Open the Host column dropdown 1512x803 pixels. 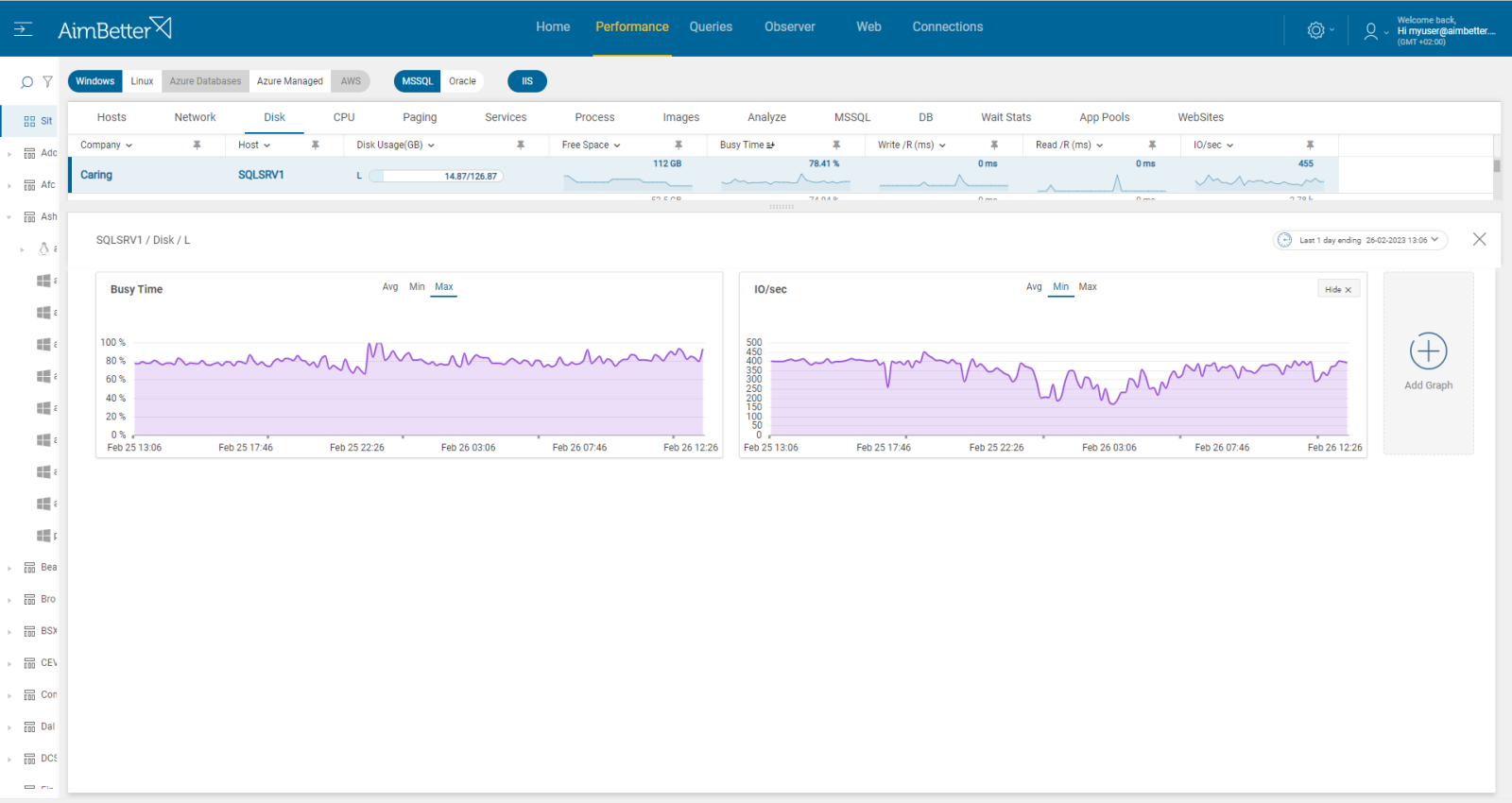[x=266, y=145]
